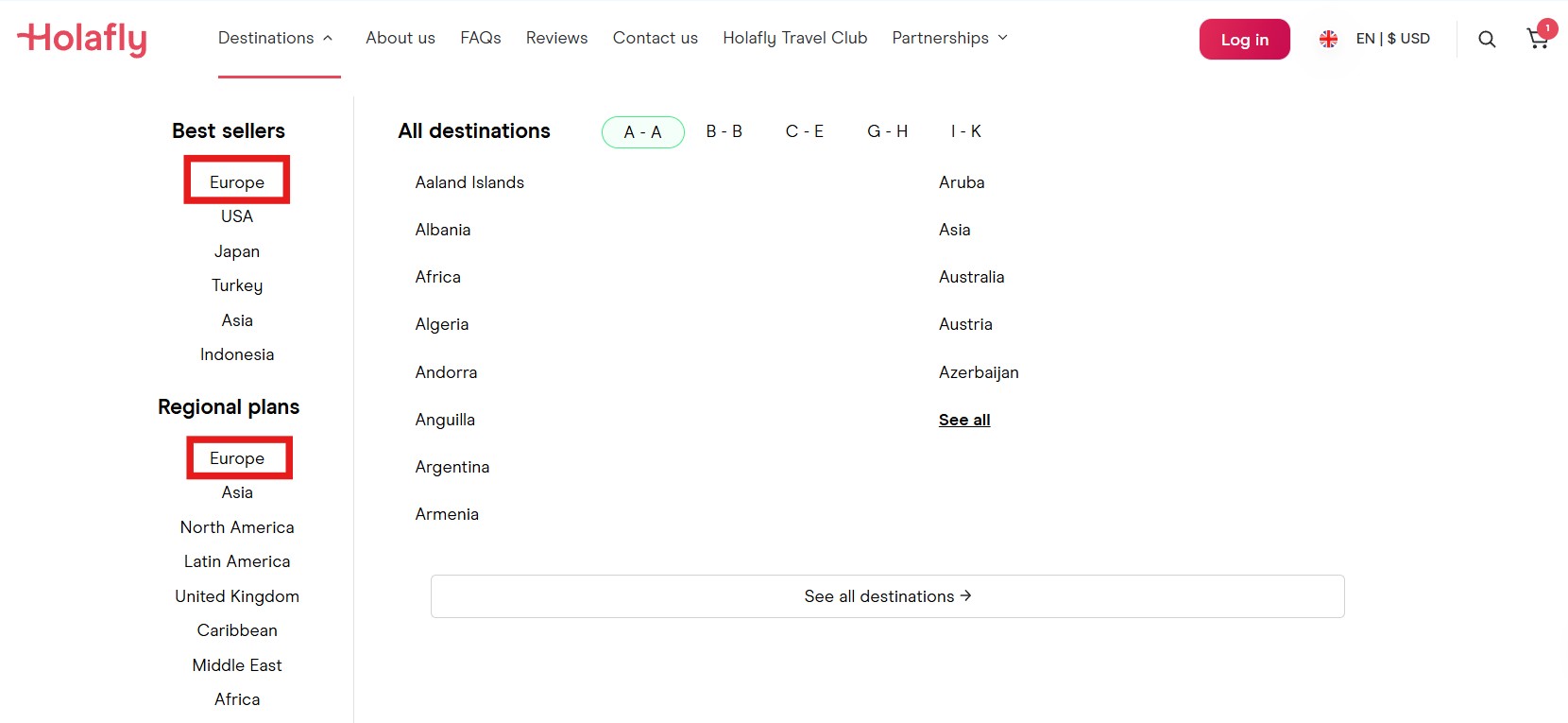
Task: Select the I - K destinations tab
Action: (966, 131)
